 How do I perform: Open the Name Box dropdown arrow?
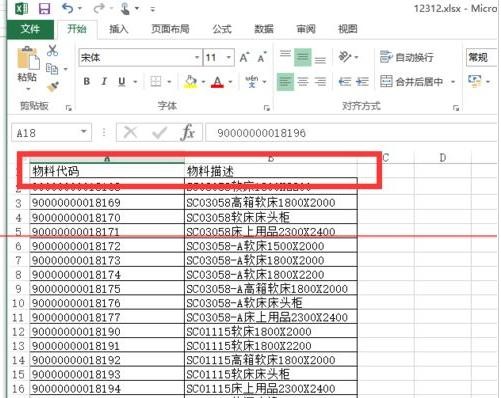84,132
